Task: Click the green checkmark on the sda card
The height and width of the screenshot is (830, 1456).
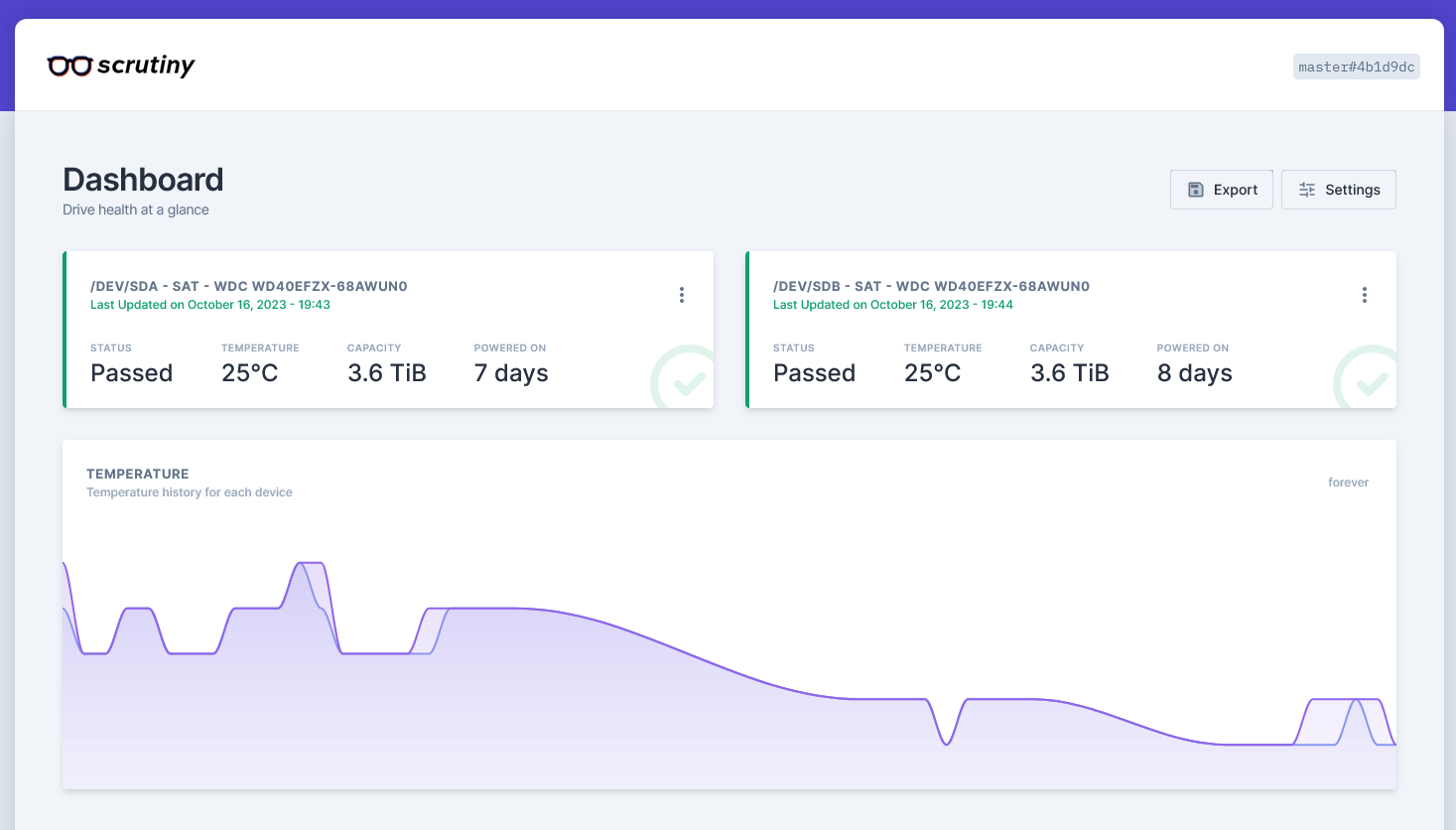Action: pyautogui.click(x=688, y=382)
